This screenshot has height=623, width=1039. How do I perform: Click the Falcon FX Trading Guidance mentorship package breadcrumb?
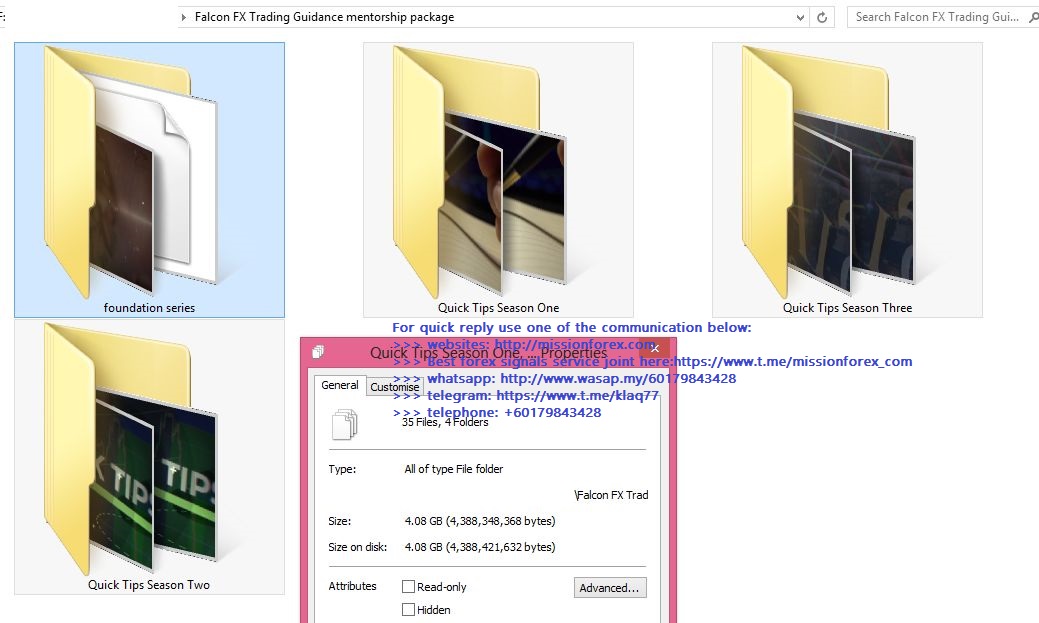[324, 17]
